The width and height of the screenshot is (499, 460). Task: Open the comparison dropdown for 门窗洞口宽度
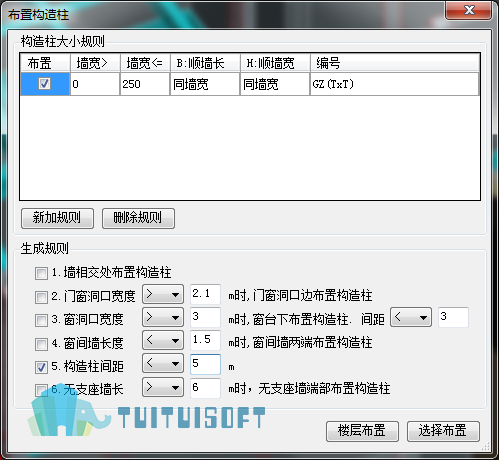163,294
